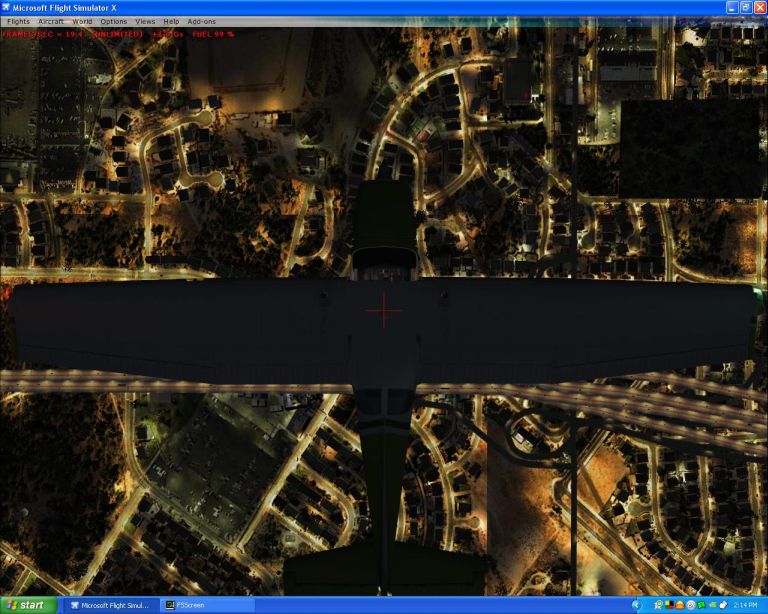Open the Options menu
This screenshot has width=768, height=614.
pyautogui.click(x=114, y=22)
